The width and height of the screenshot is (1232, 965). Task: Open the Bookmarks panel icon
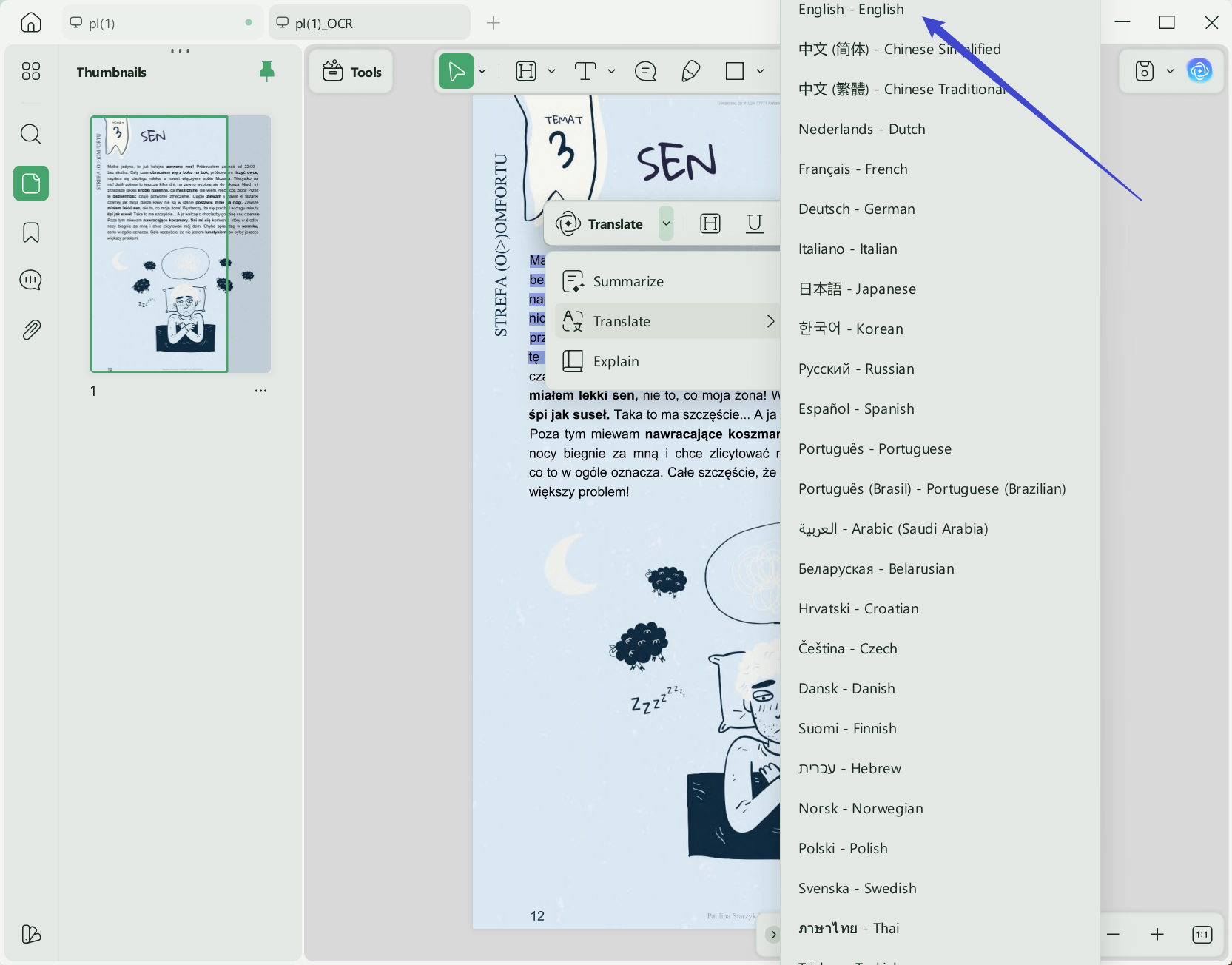tap(31, 232)
